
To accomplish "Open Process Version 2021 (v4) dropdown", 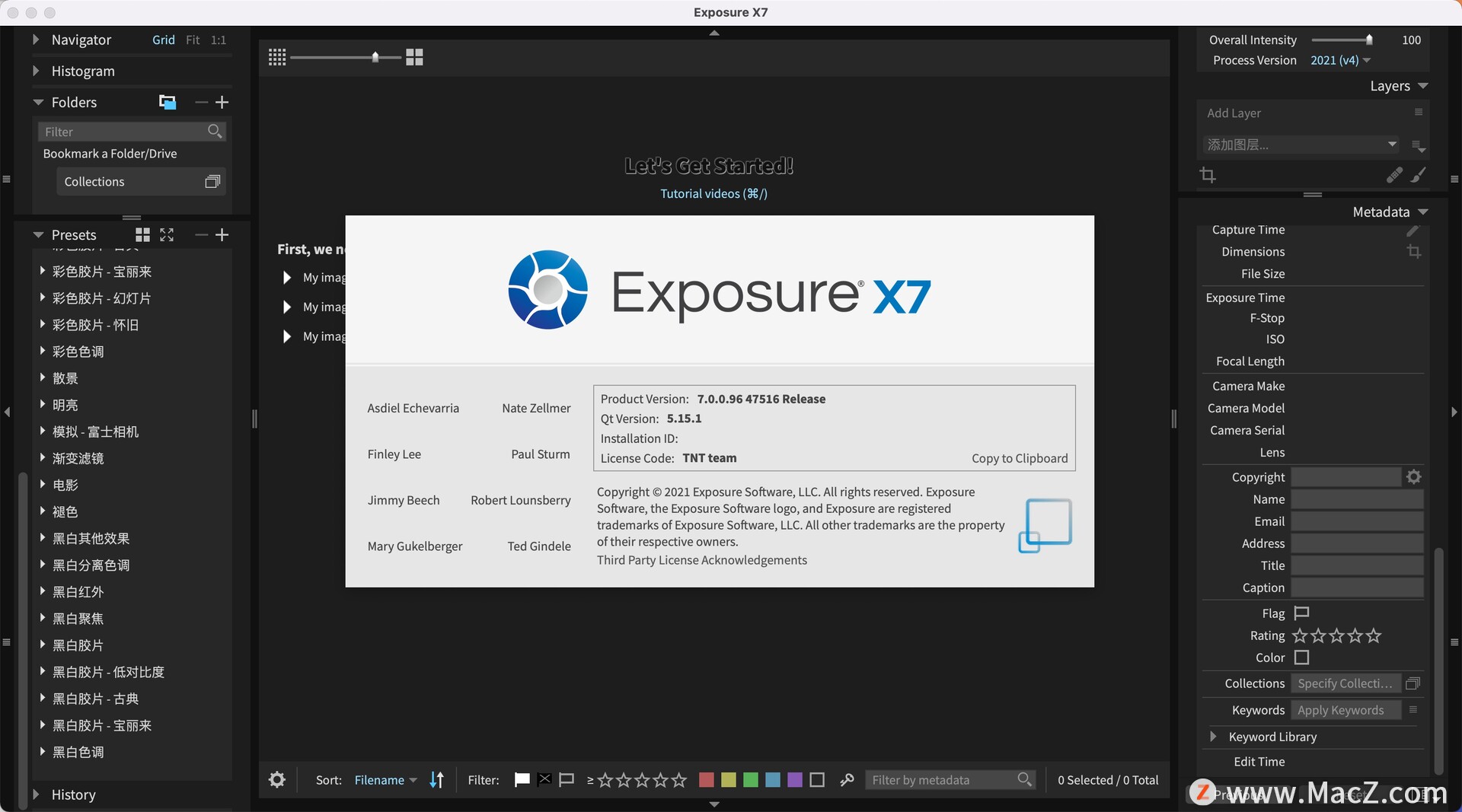I will coord(1340,60).
